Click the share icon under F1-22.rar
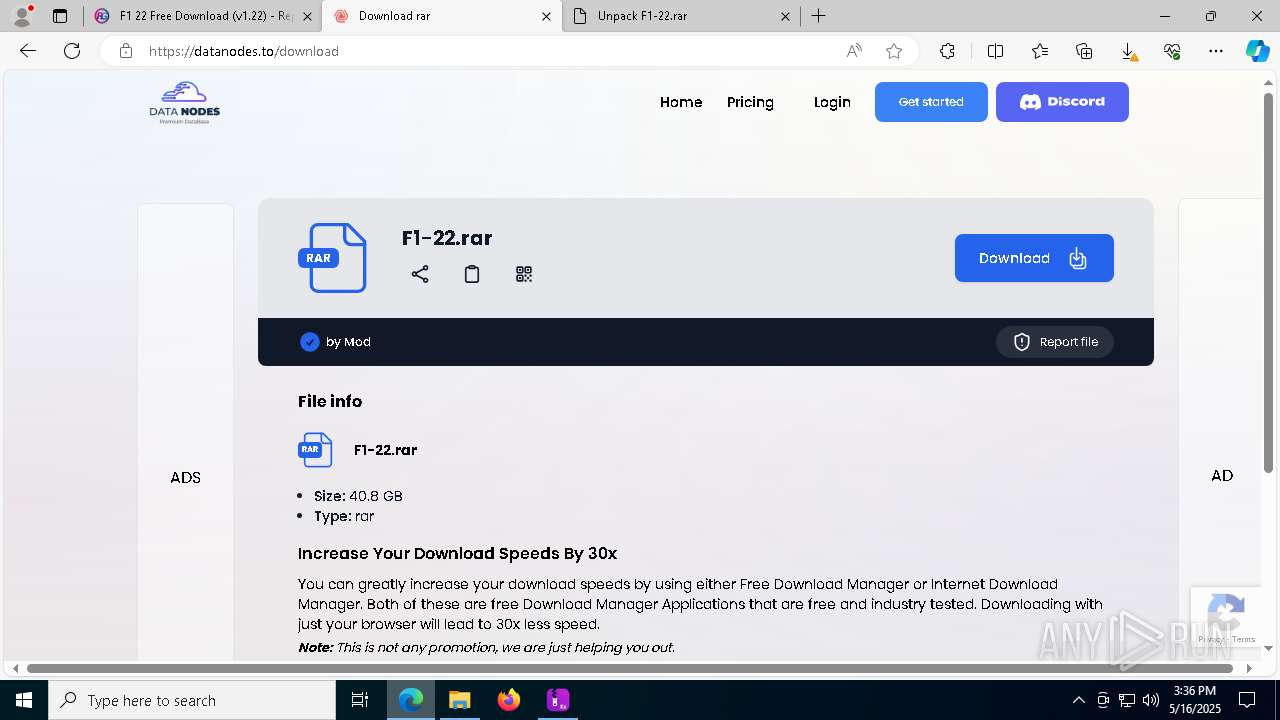This screenshot has width=1280, height=720. point(420,274)
